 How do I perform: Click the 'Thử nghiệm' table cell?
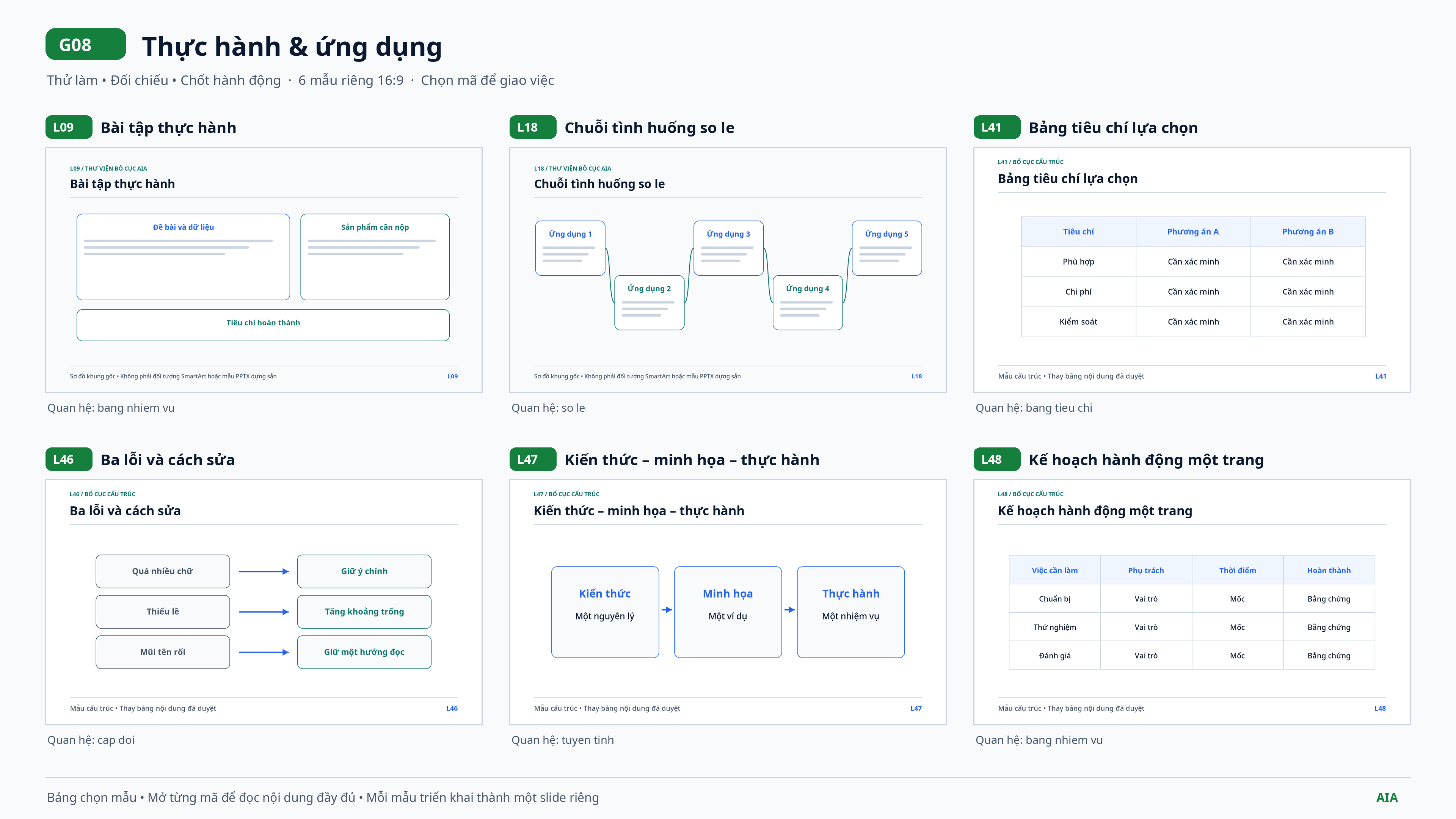[1055, 628]
